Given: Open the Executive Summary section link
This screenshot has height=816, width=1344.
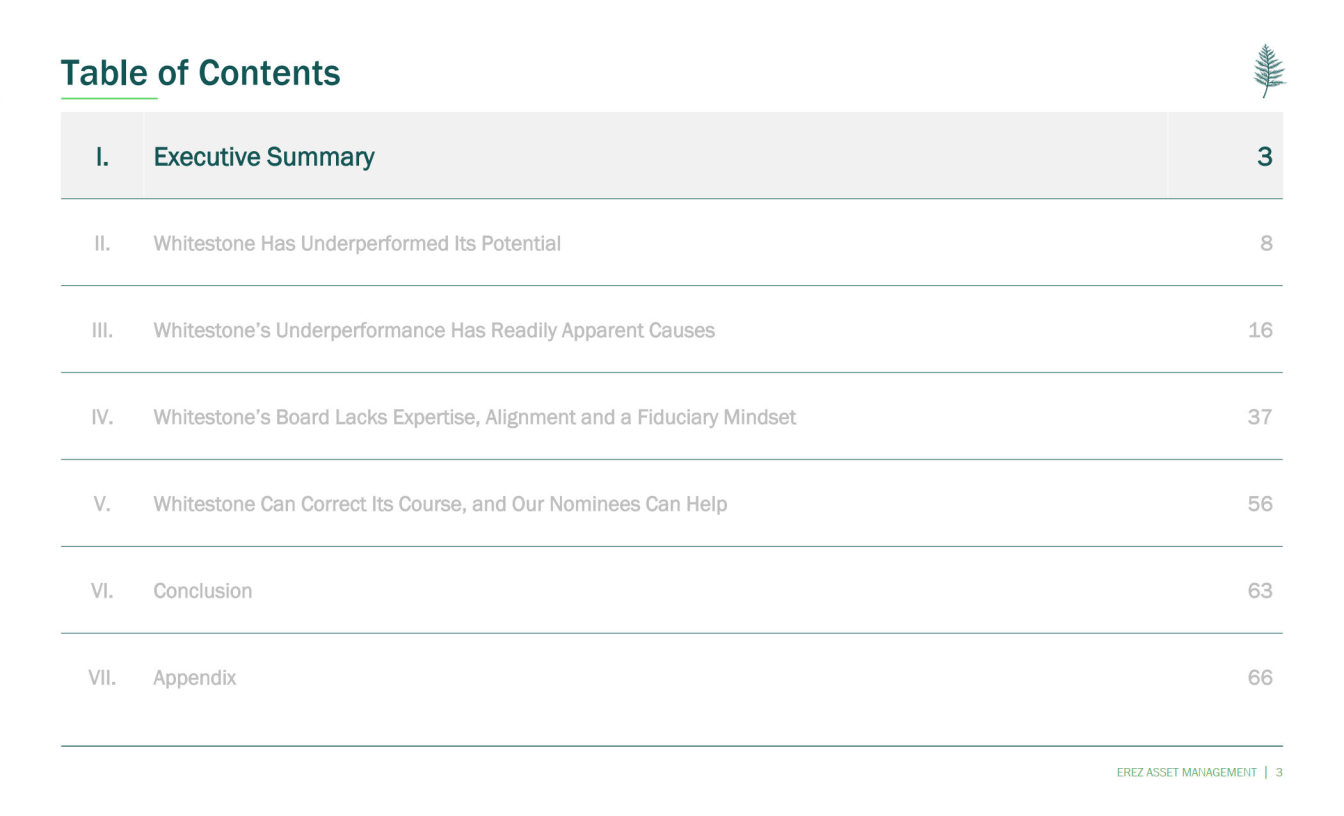Looking at the screenshot, I should [264, 157].
